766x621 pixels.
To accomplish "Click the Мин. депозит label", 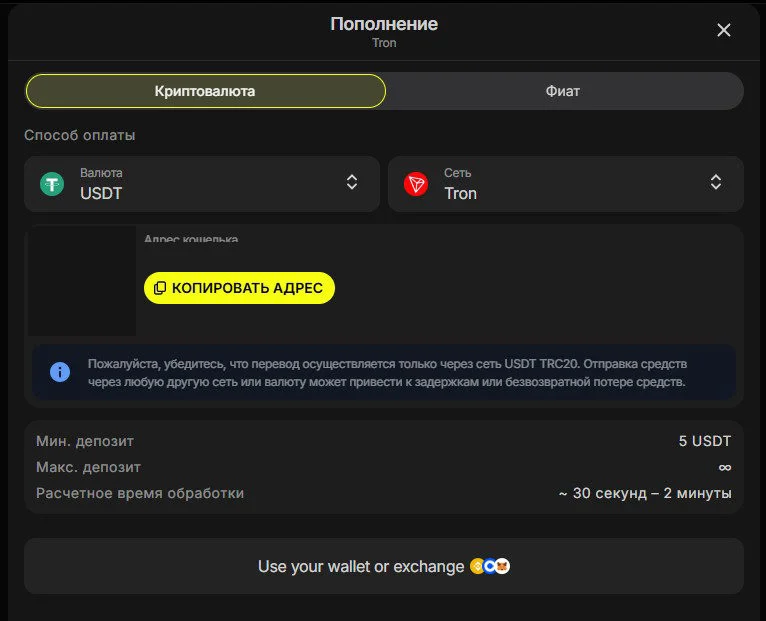I will (85, 441).
